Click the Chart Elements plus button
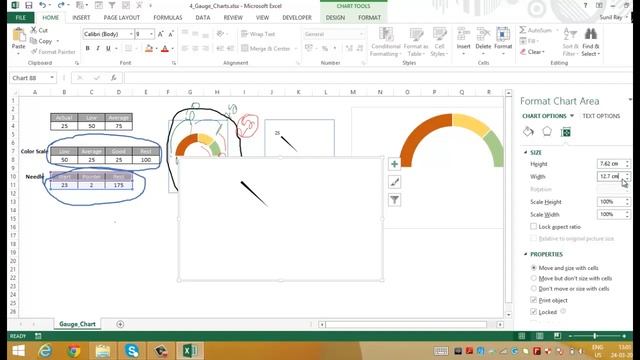 (x=394, y=164)
